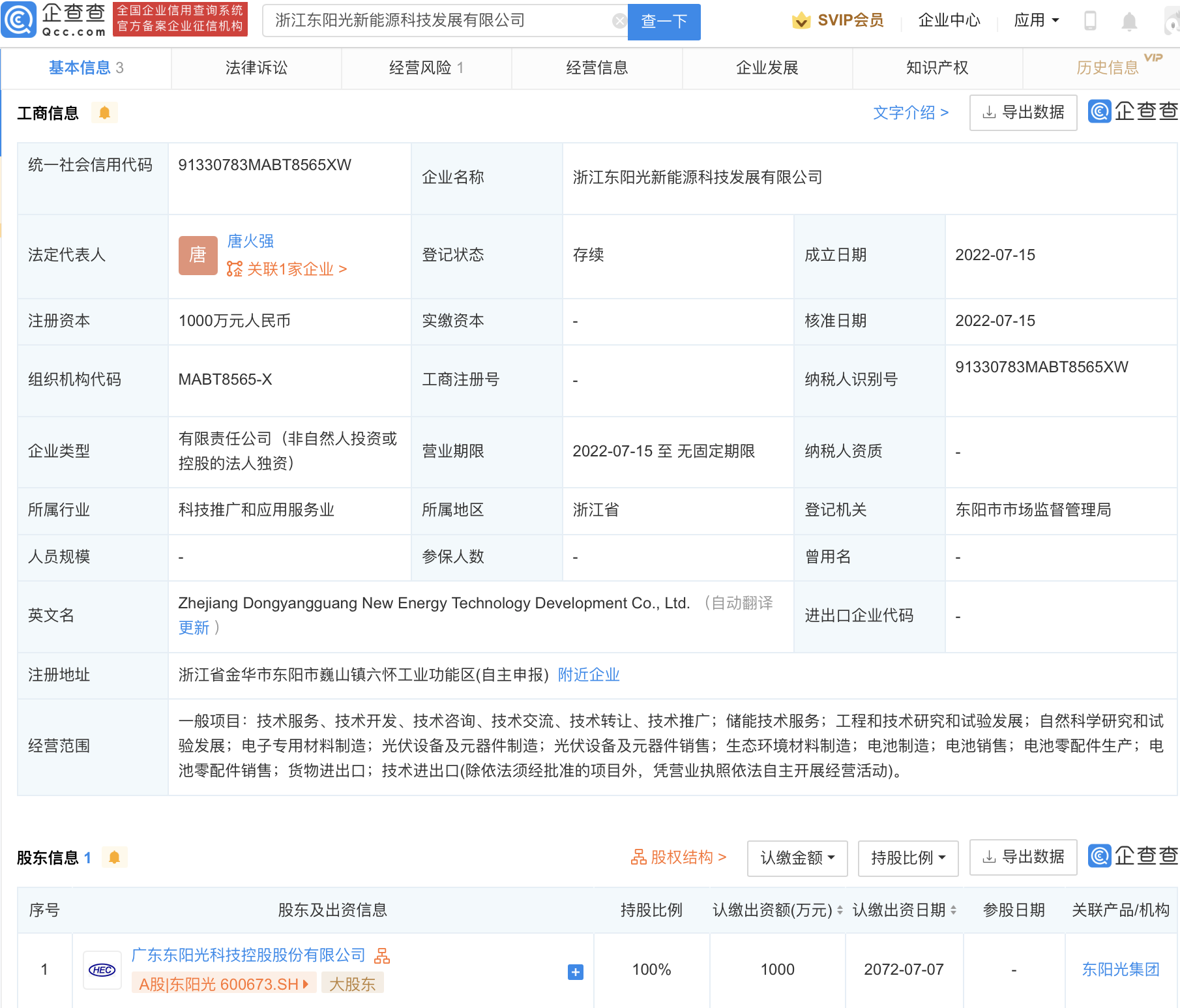Open the notifications bell in header
Image resolution: width=1180 pixels, height=1008 pixels.
pyautogui.click(x=1129, y=22)
